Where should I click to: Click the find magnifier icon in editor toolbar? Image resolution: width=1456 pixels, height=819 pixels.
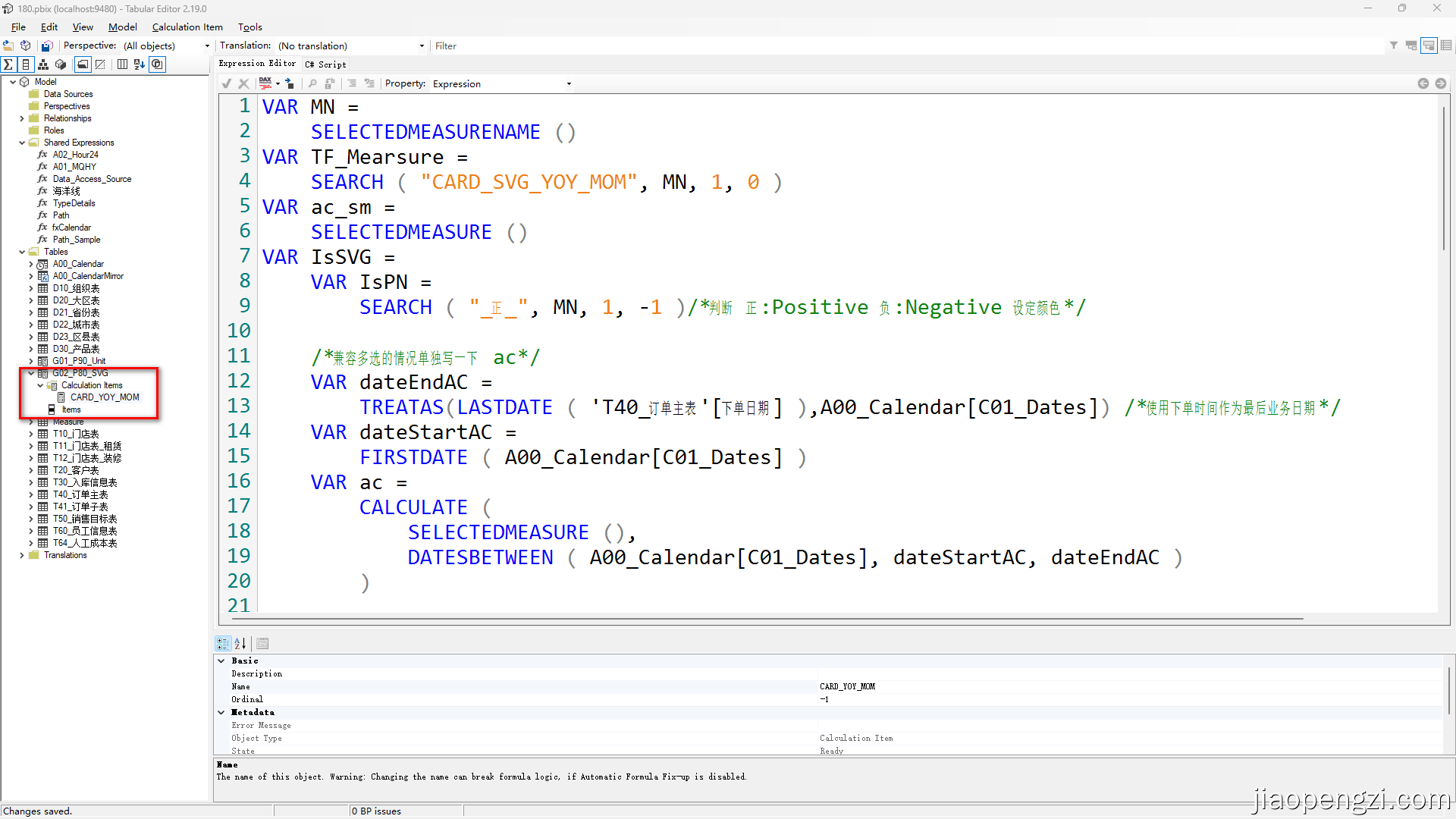pos(312,83)
